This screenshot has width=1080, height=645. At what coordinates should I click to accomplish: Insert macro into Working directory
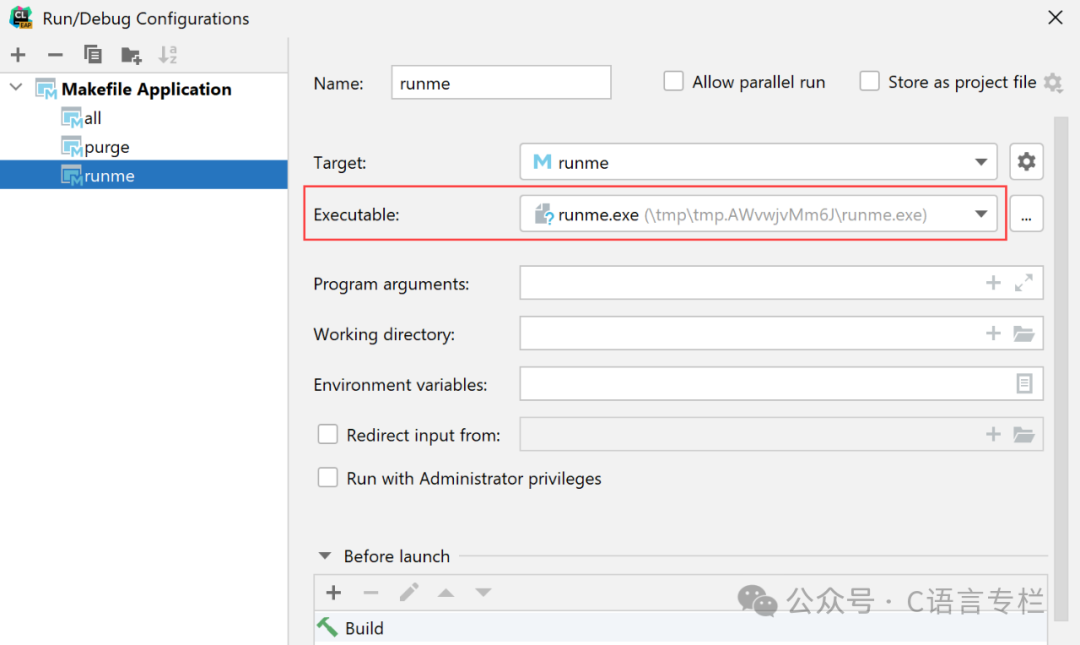pos(993,334)
